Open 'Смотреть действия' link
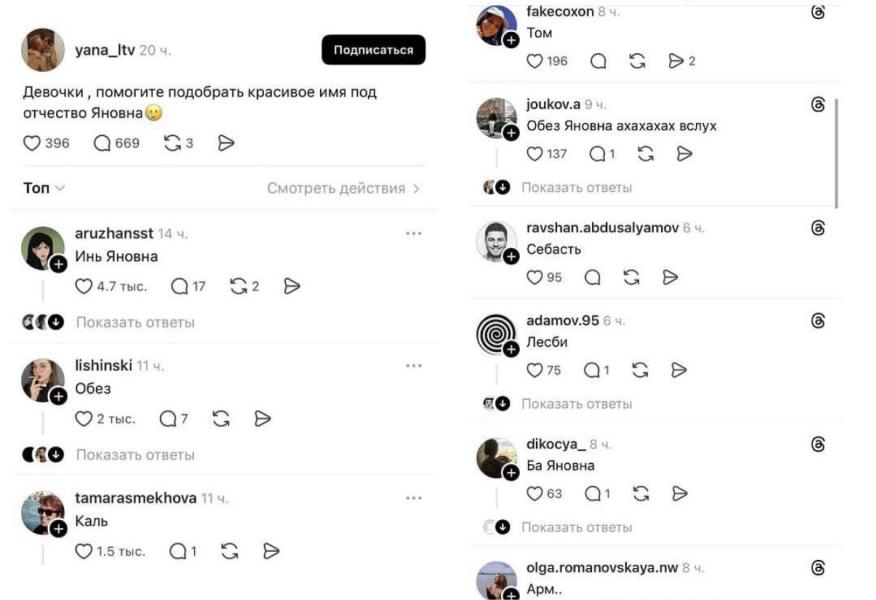 click(343, 188)
